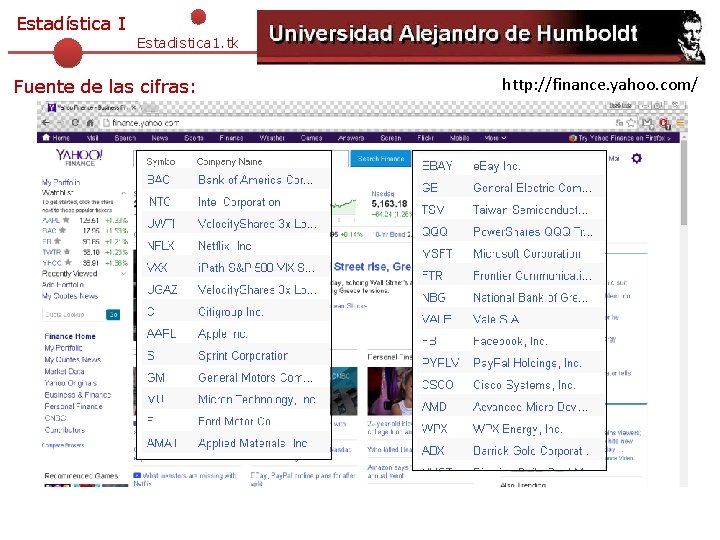
Task: Click the house icon beside Home in the Yahoo bar
Action: click(46, 137)
